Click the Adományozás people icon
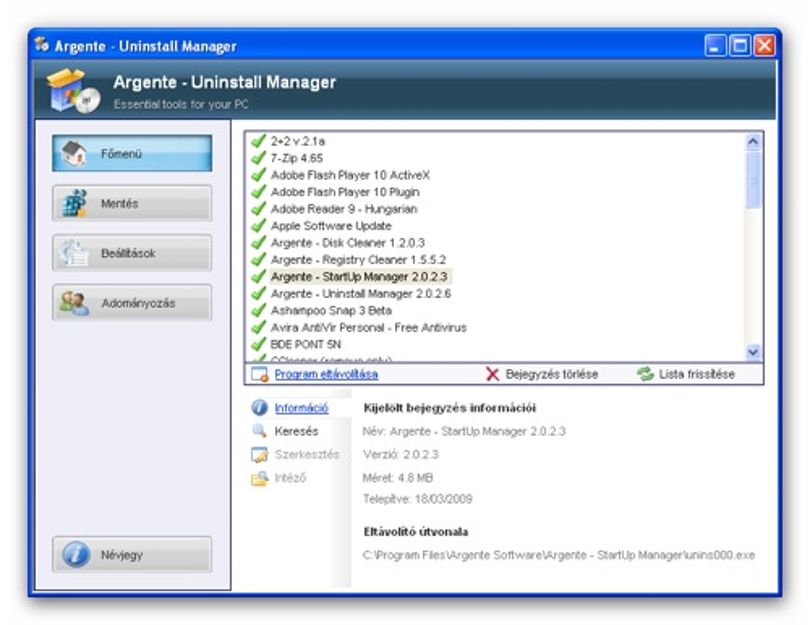Screen dimensions: 810x625 73,303
